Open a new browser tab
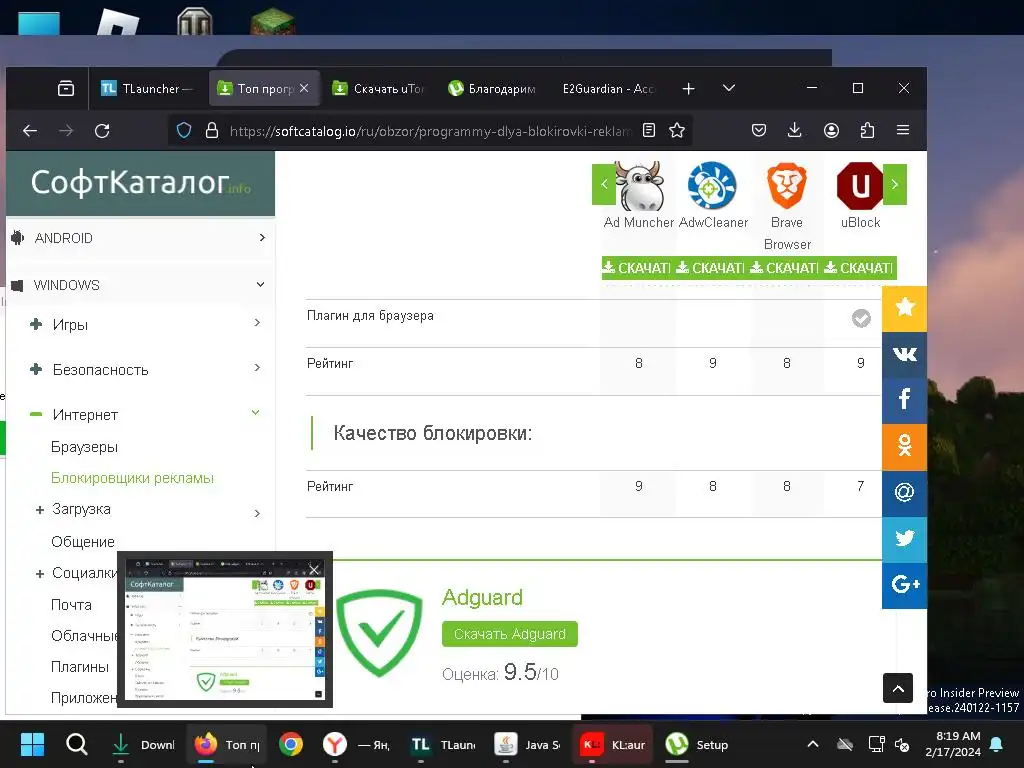1024x768 pixels. coord(688,88)
